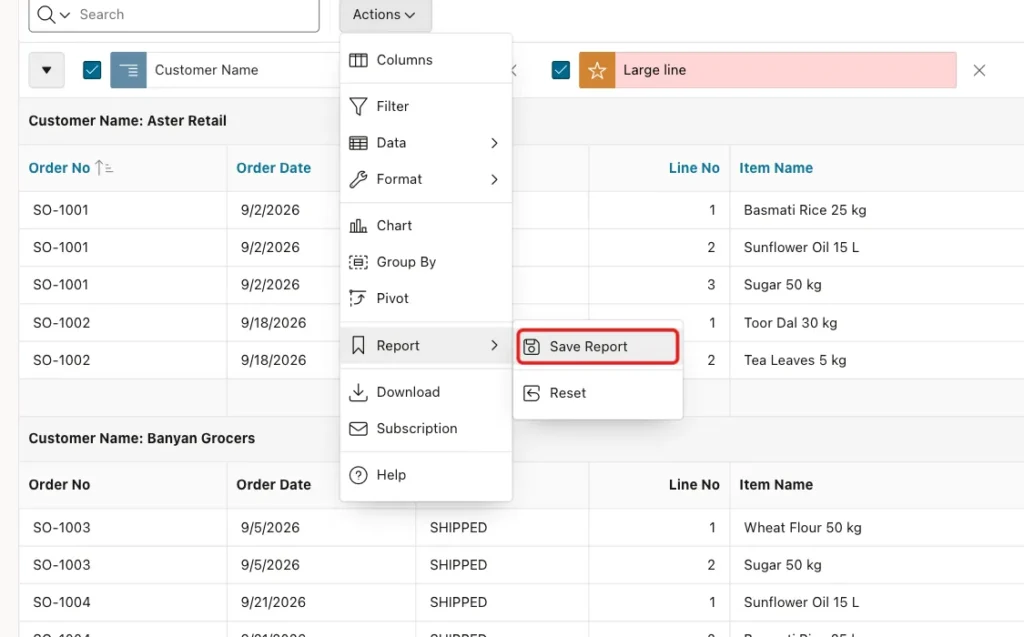Select Group By menu entry
The image size is (1024, 637).
pyautogui.click(x=426, y=262)
